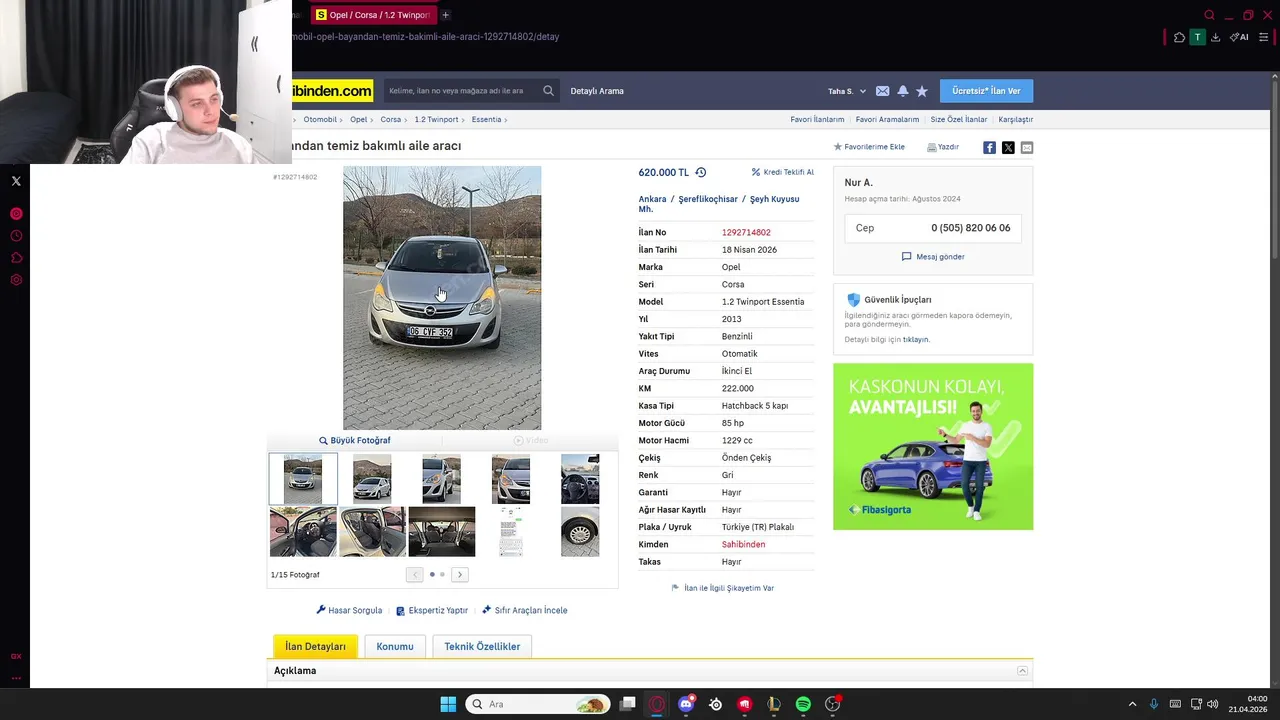The height and width of the screenshot is (720, 1280).
Task: Show hidden system tray icons
Action: 1132,704
